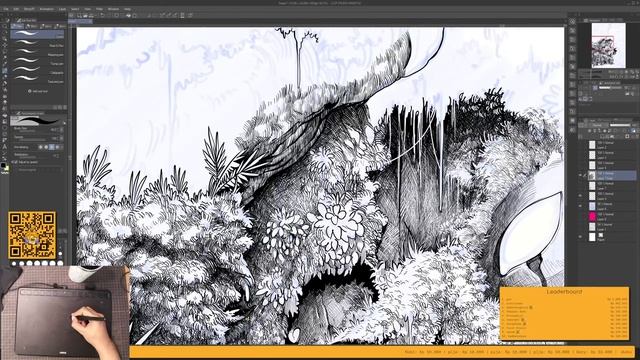The height and width of the screenshot is (360, 640).
Task: Select the Airbrush tool
Action: 5,90
